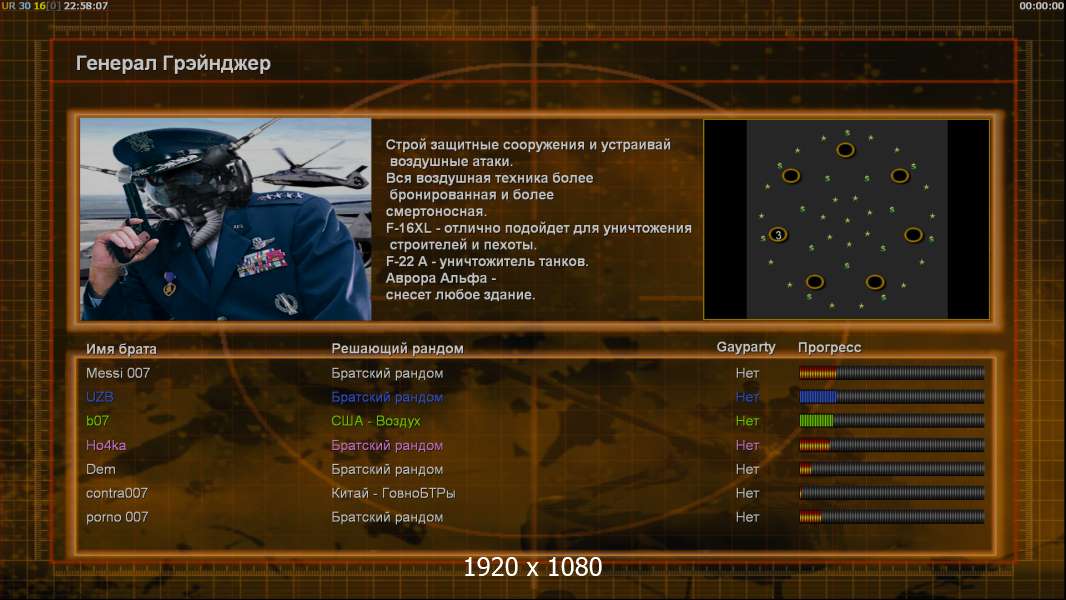
Task: Select player name "Messi 007"
Action: (118, 373)
